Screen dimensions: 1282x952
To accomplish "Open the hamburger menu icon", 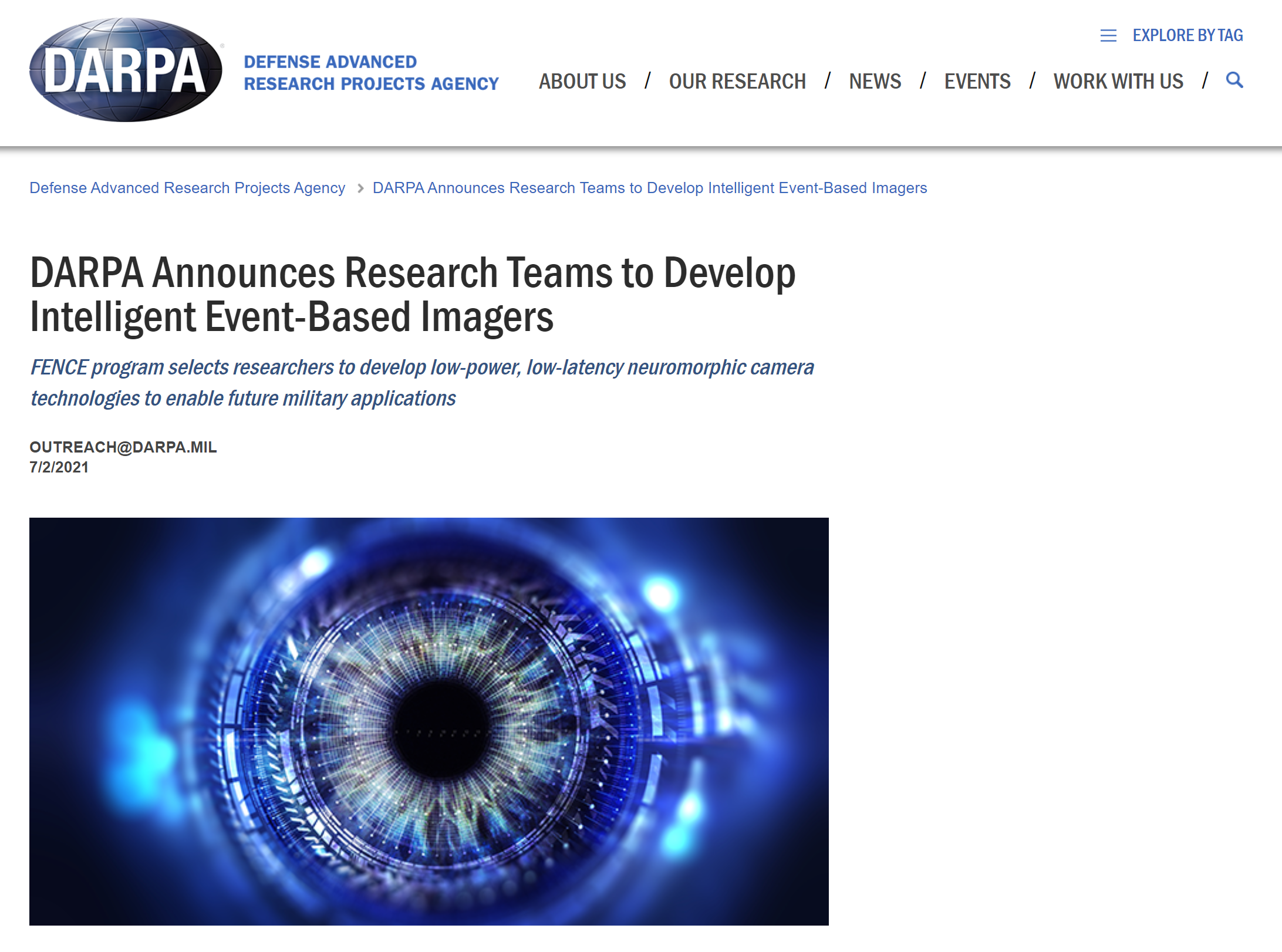I will click(1108, 36).
